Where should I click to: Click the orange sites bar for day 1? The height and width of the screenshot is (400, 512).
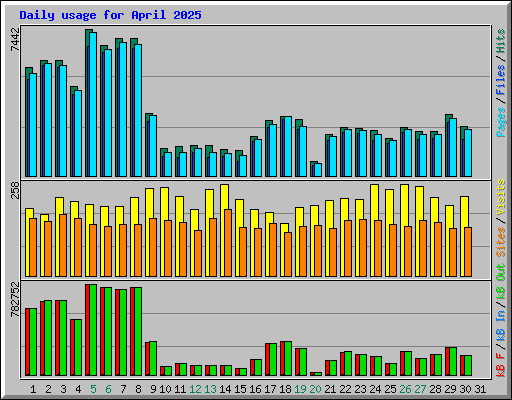pos(33,247)
